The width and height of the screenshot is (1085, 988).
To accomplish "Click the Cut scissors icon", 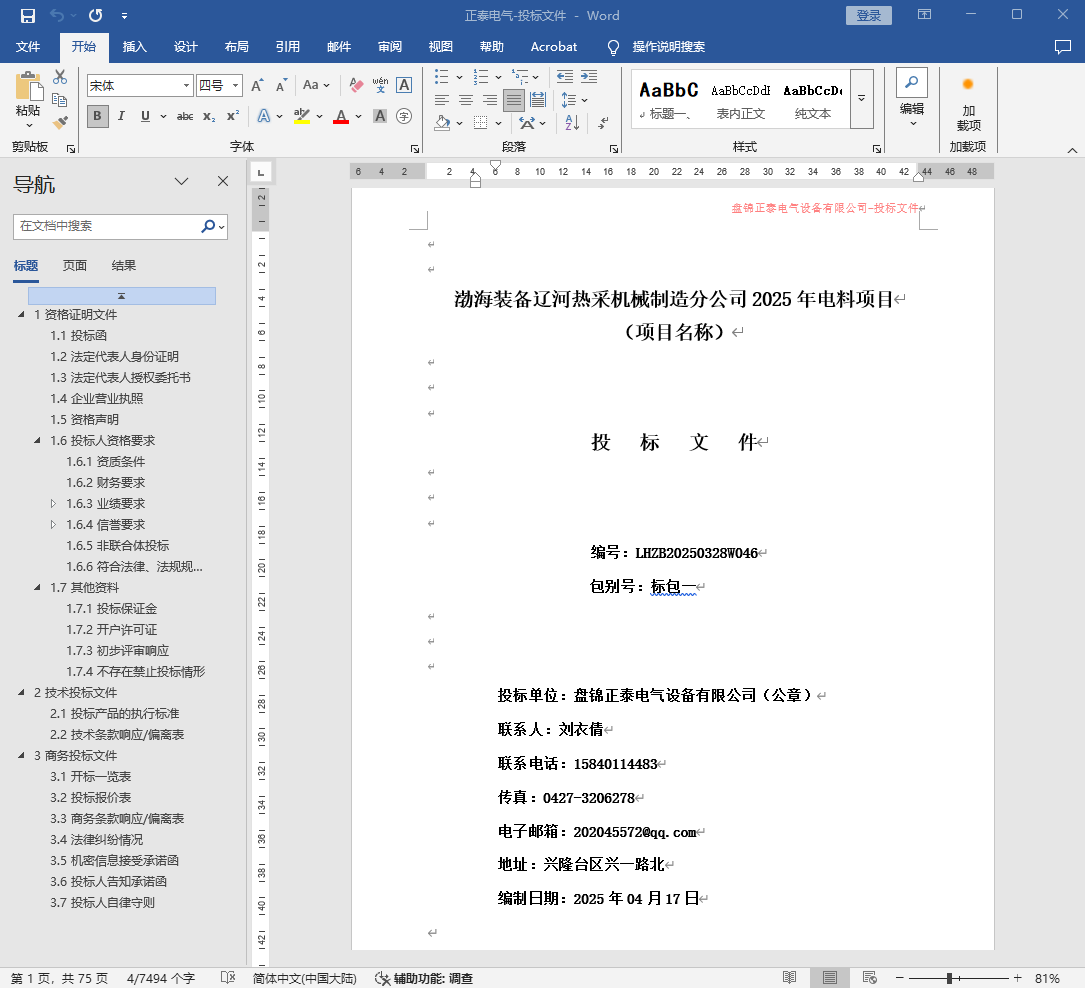I will tap(60, 77).
